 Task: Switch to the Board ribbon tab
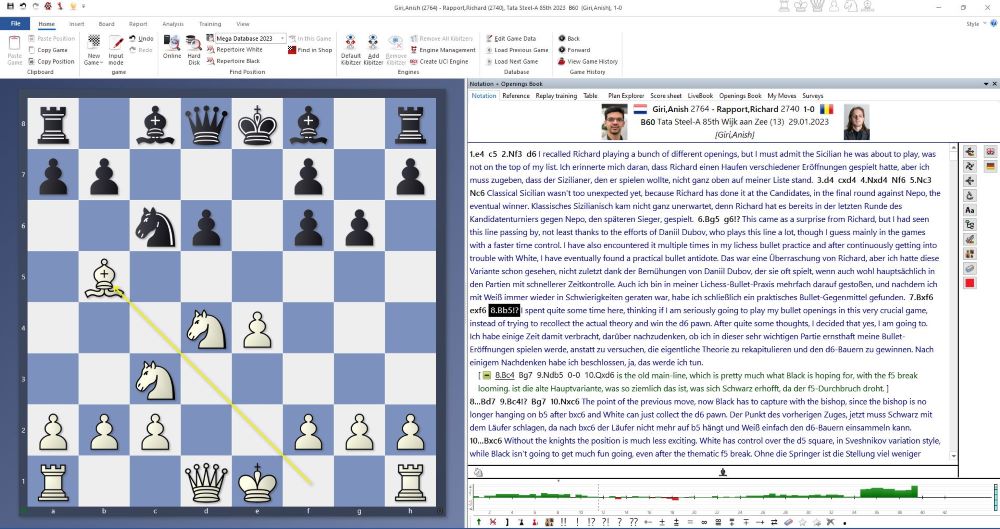[107, 24]
